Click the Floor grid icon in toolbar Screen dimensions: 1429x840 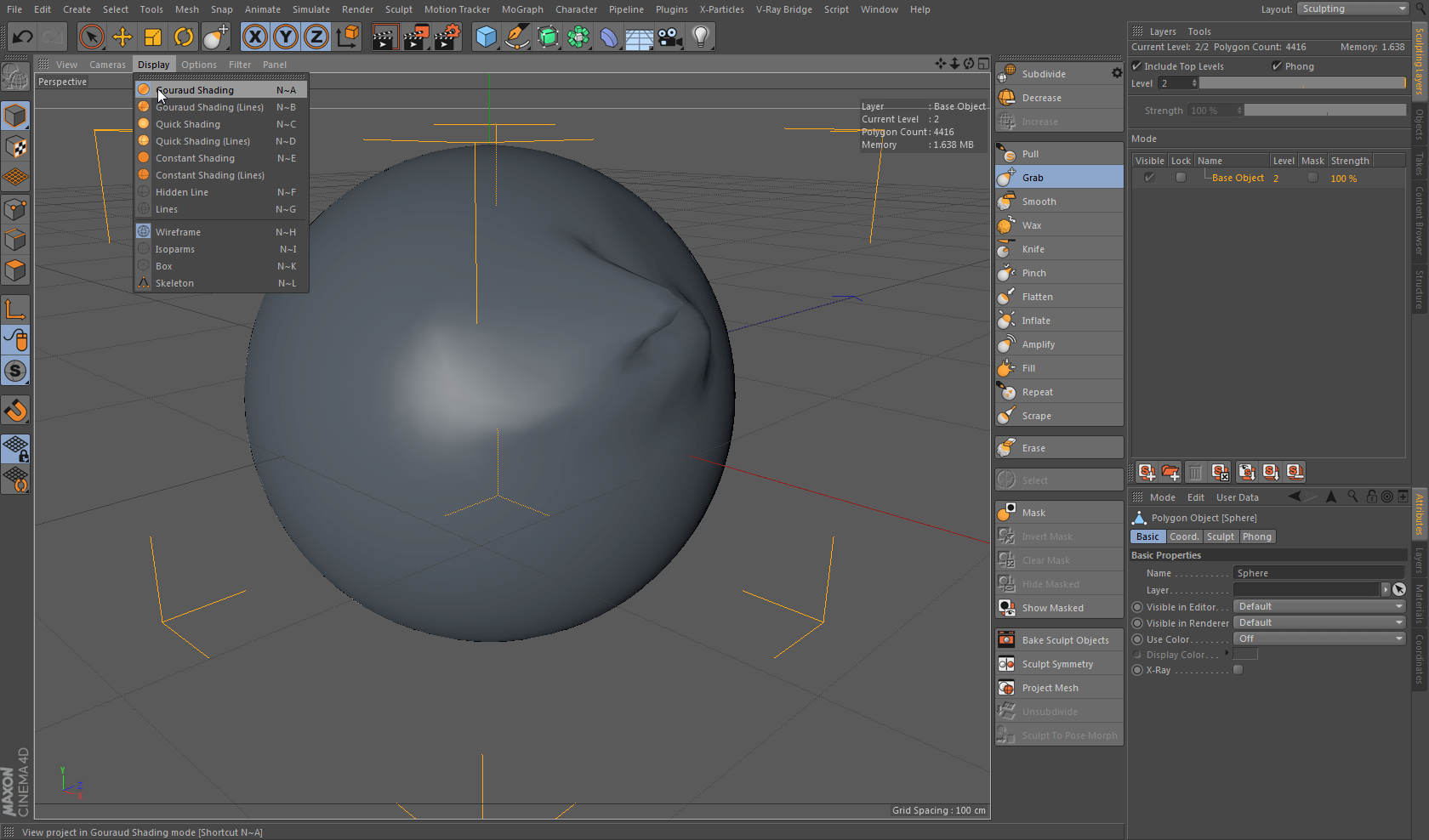click(x=640, y=37)
